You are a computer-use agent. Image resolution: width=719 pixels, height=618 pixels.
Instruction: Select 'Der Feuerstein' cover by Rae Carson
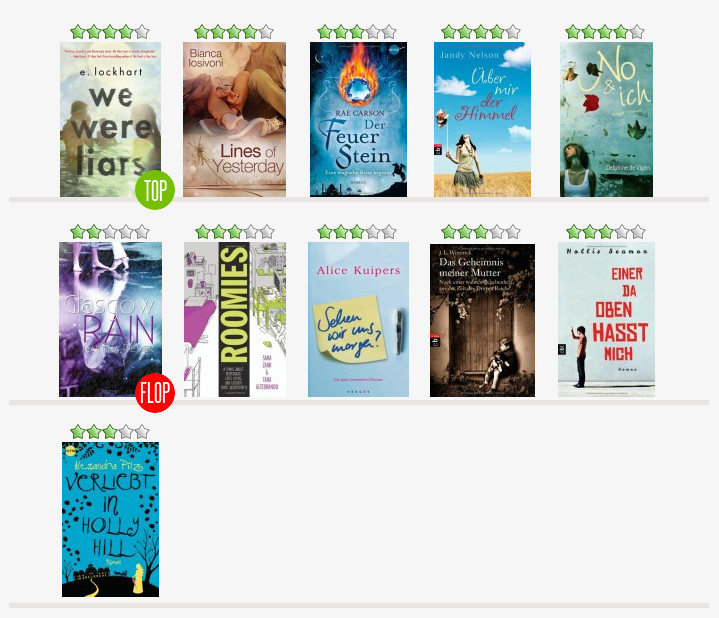click(358, 120)
